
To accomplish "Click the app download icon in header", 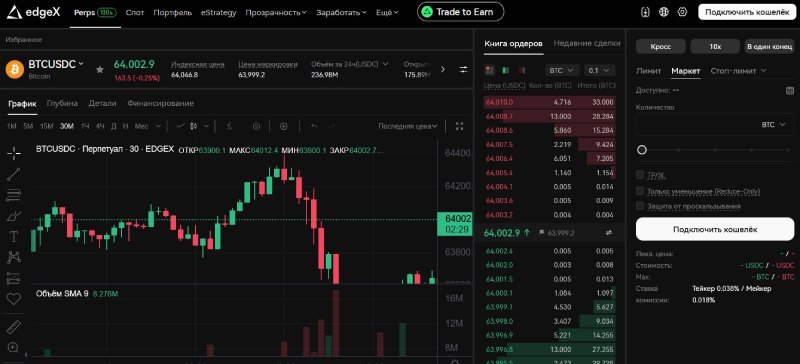I will (x=645, y=12).
